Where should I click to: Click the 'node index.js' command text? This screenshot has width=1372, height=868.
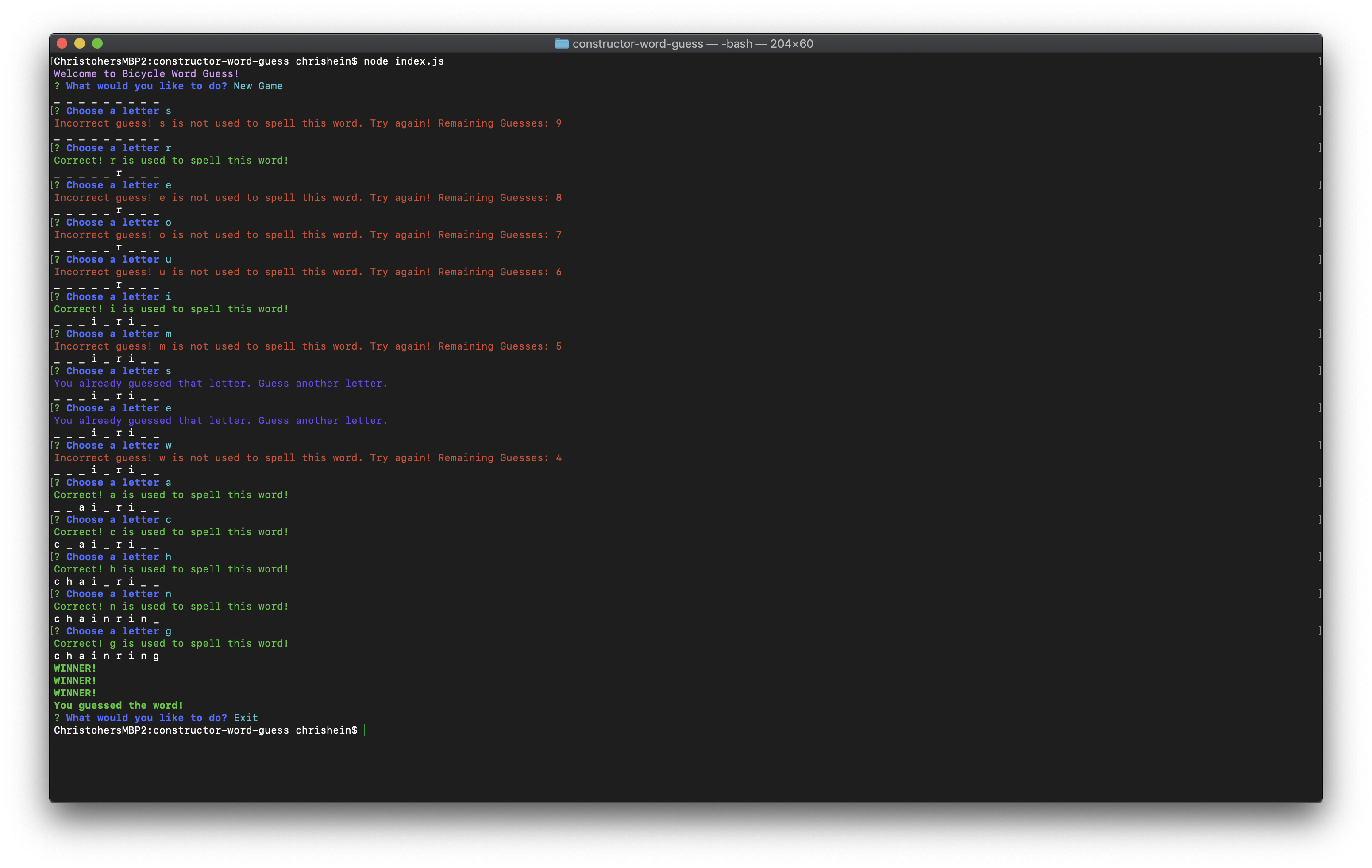click(403, 61)
